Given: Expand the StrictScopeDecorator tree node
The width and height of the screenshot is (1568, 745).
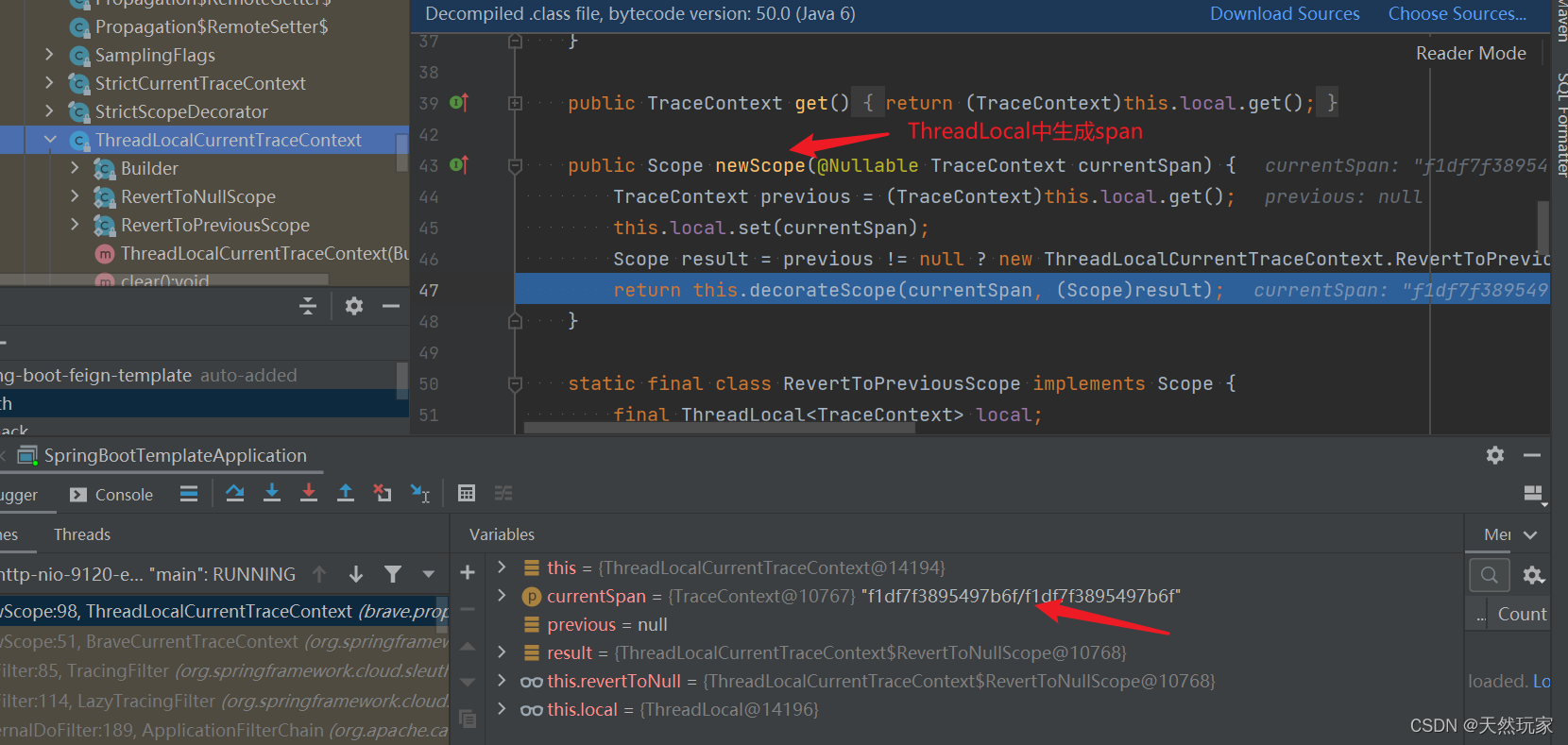Looking at the screenshot, I should 50,111.
